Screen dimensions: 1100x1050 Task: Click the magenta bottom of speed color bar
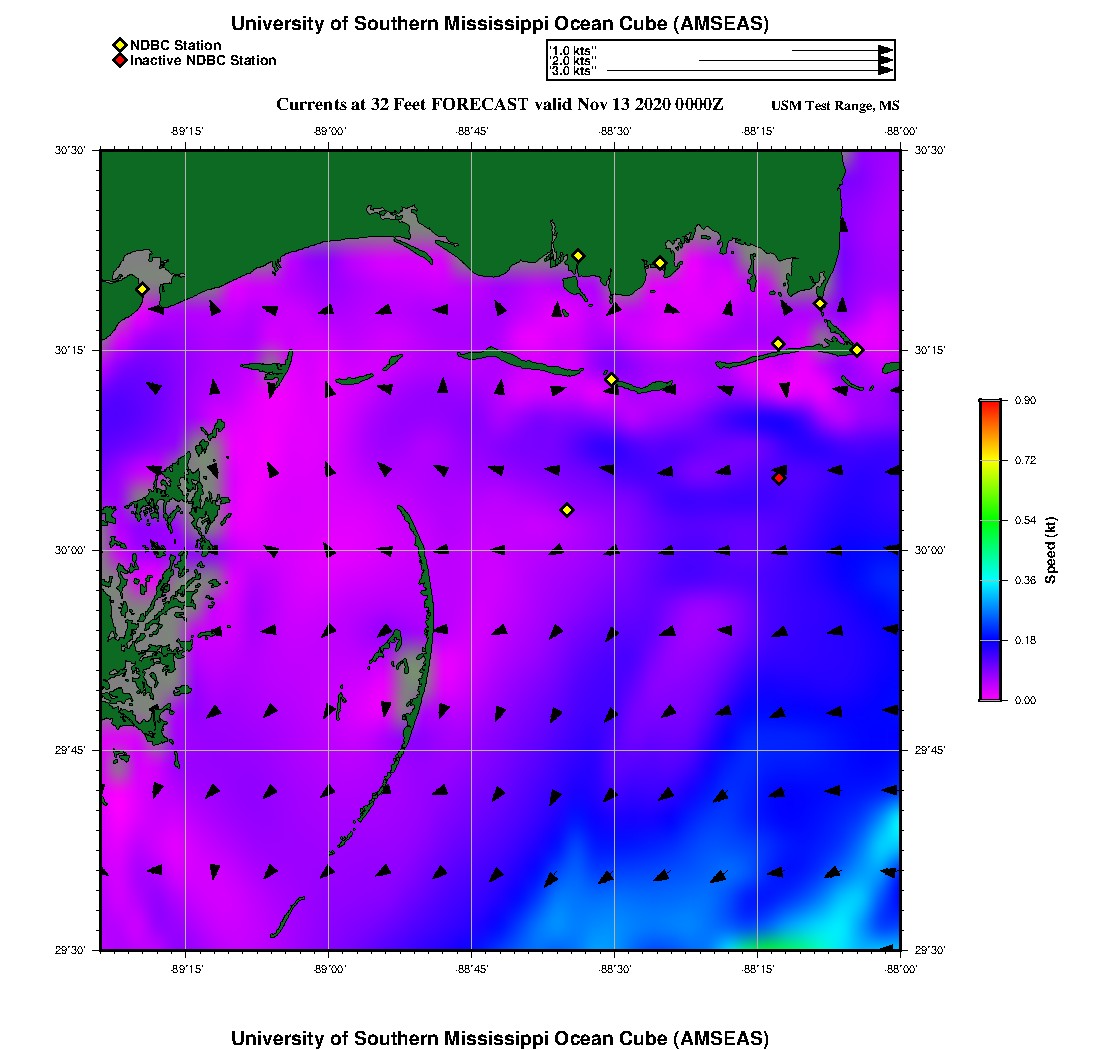click(x=990, y=693)
